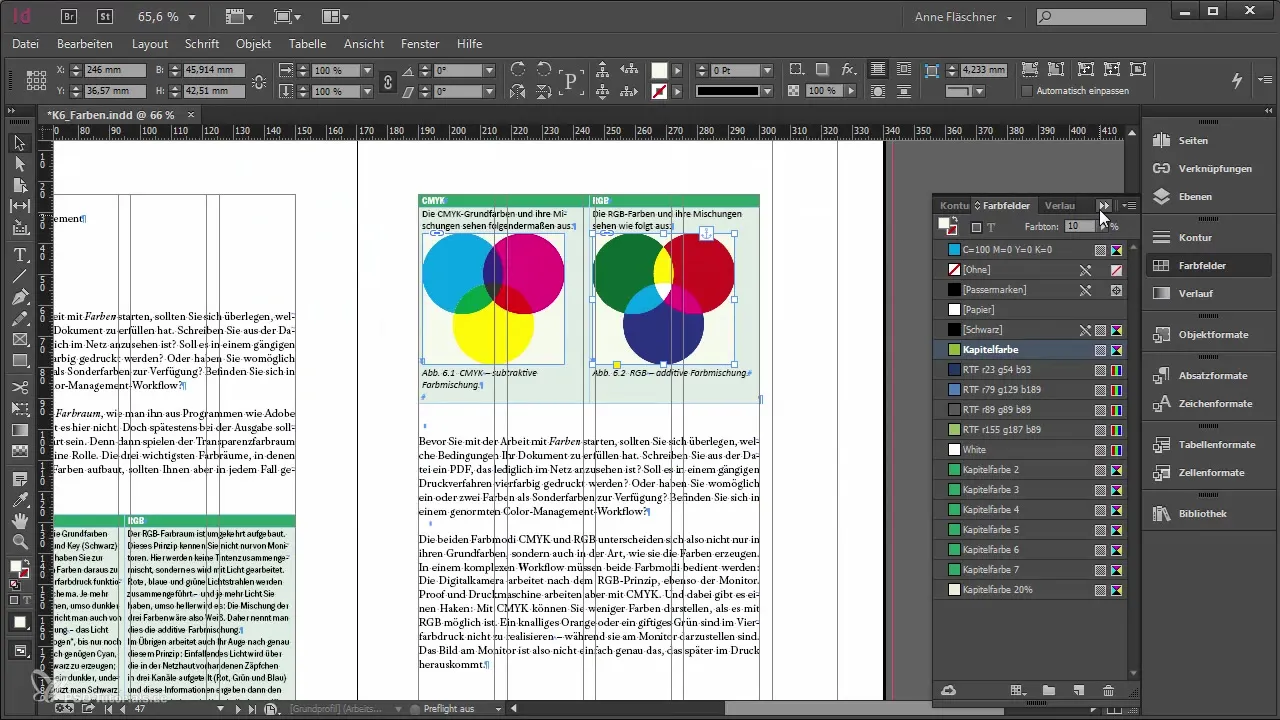Viewport: 1280px width, 720px height.
Task: Open the Seiten panel
Action: click(x=1193, y=141)
